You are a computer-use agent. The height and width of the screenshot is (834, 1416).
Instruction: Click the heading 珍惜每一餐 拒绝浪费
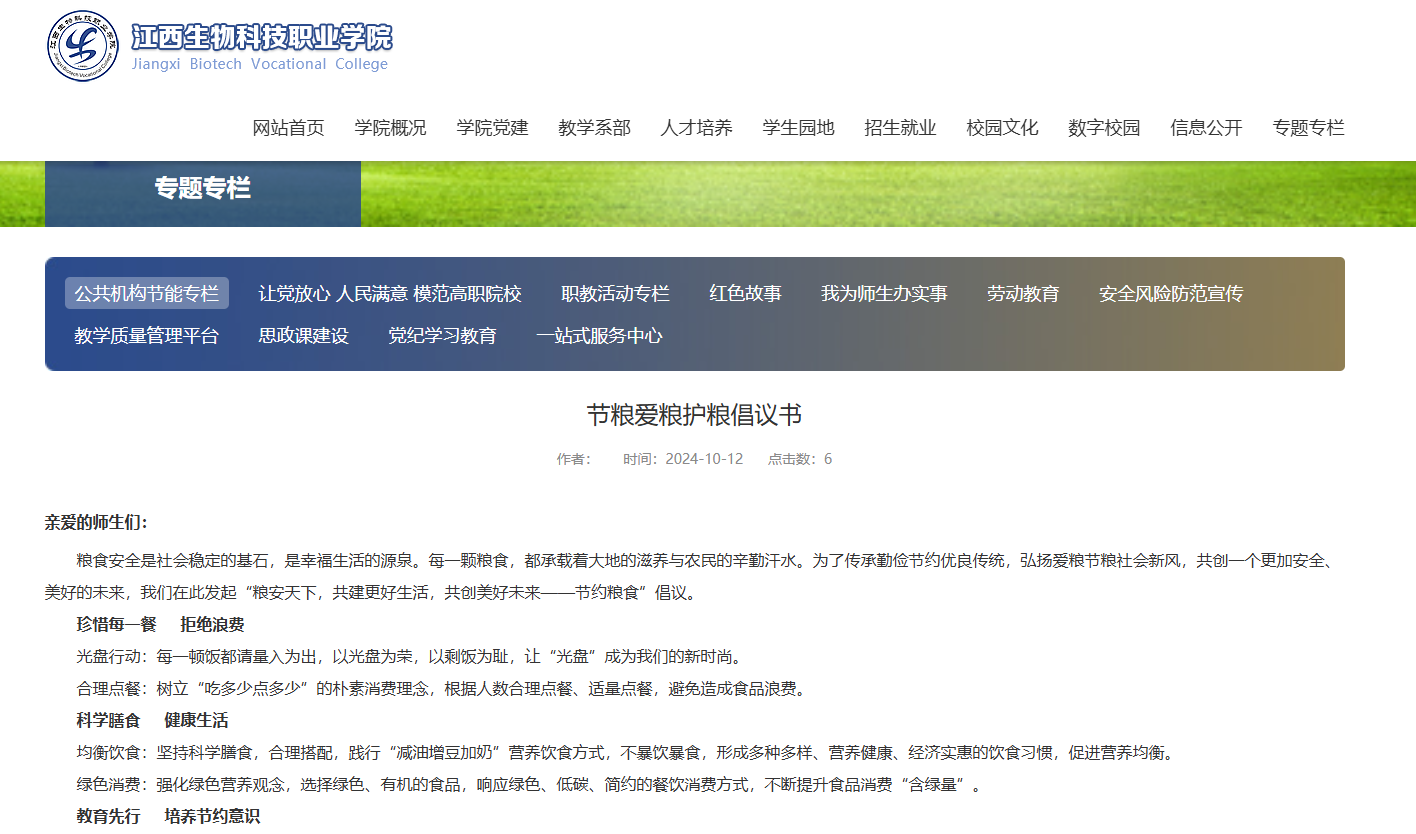coord(160,624)
